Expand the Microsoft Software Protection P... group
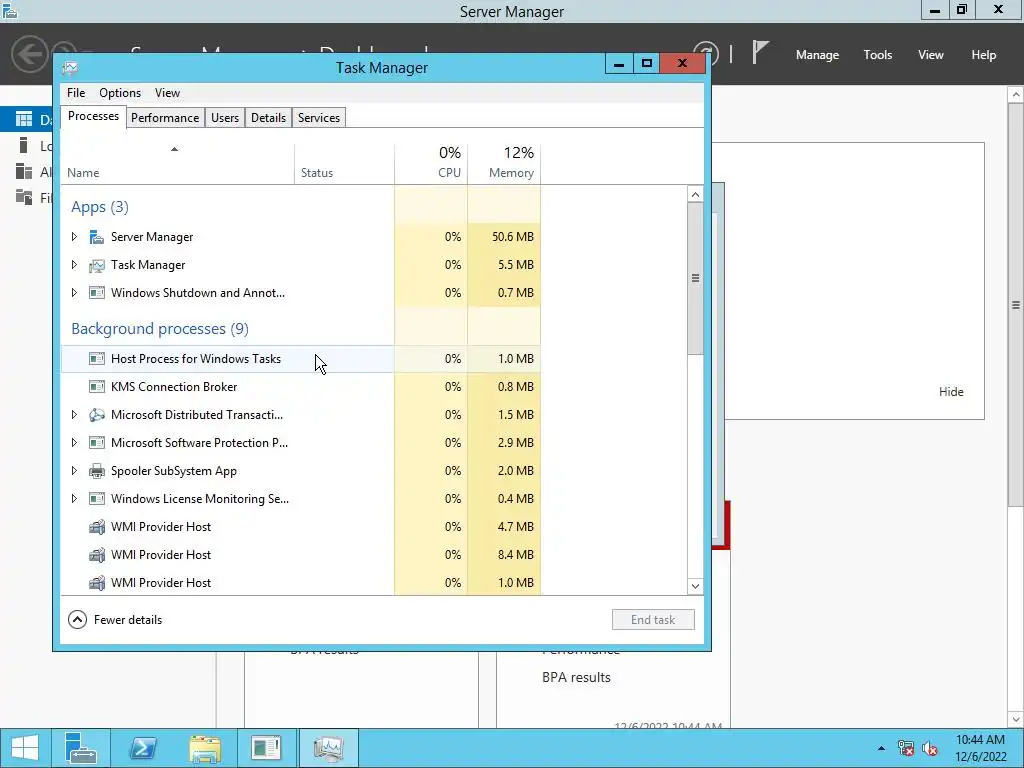The image size is (1024, 768). pos(74,443)
